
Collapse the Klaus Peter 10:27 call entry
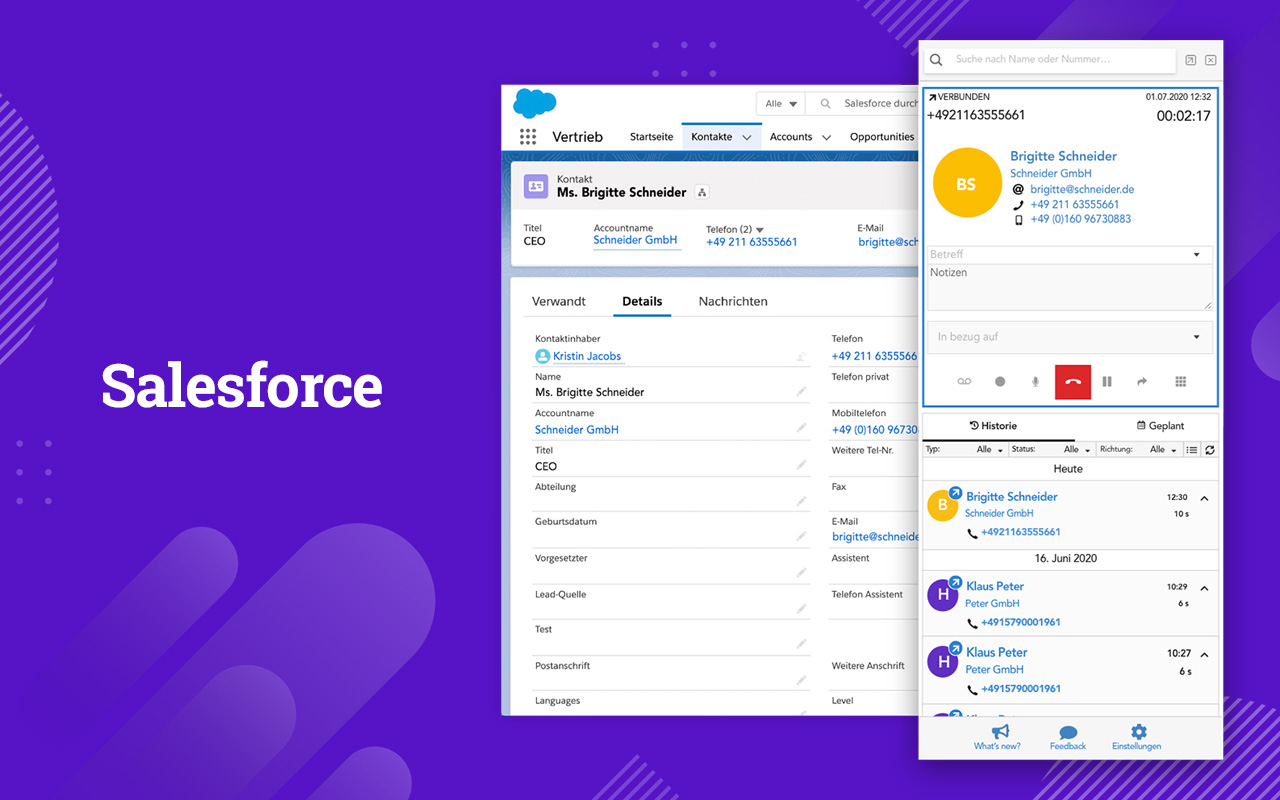1204,655
